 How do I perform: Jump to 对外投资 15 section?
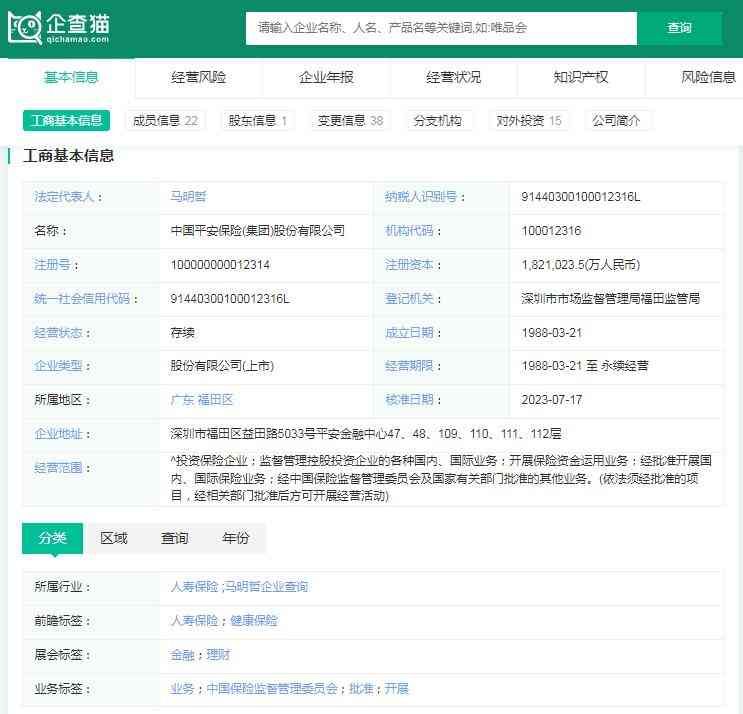click(529, 121)
